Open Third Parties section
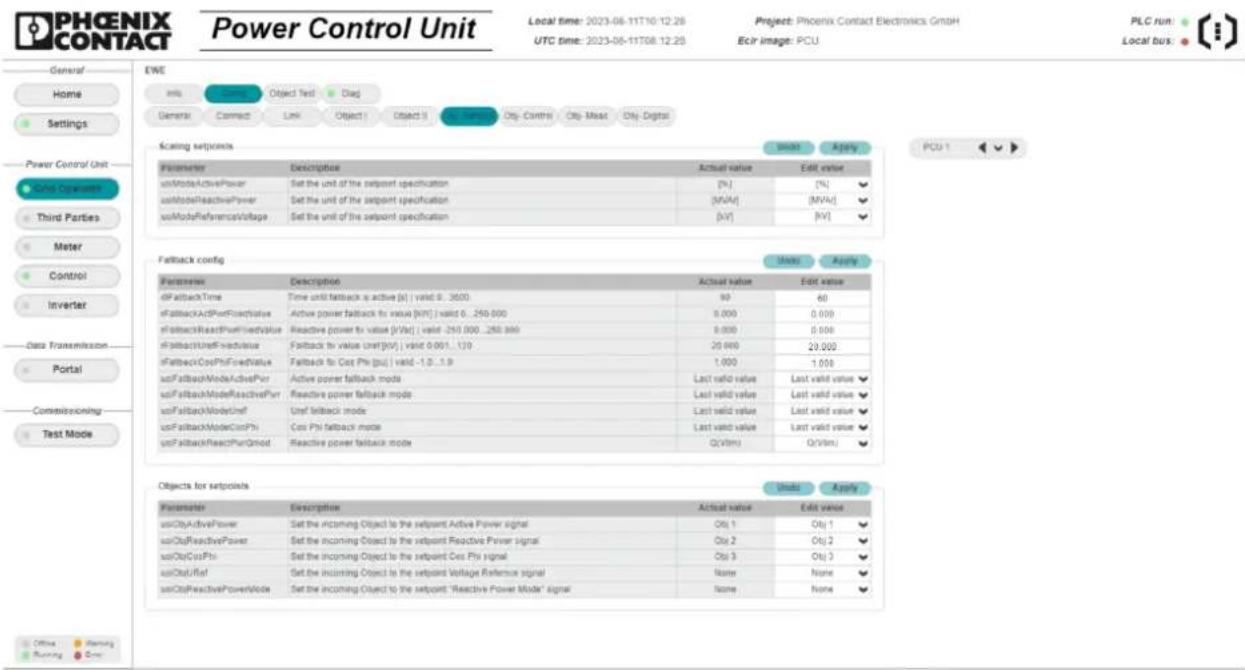The height and width of the screenshot is (670, 1245). [66, 217]
